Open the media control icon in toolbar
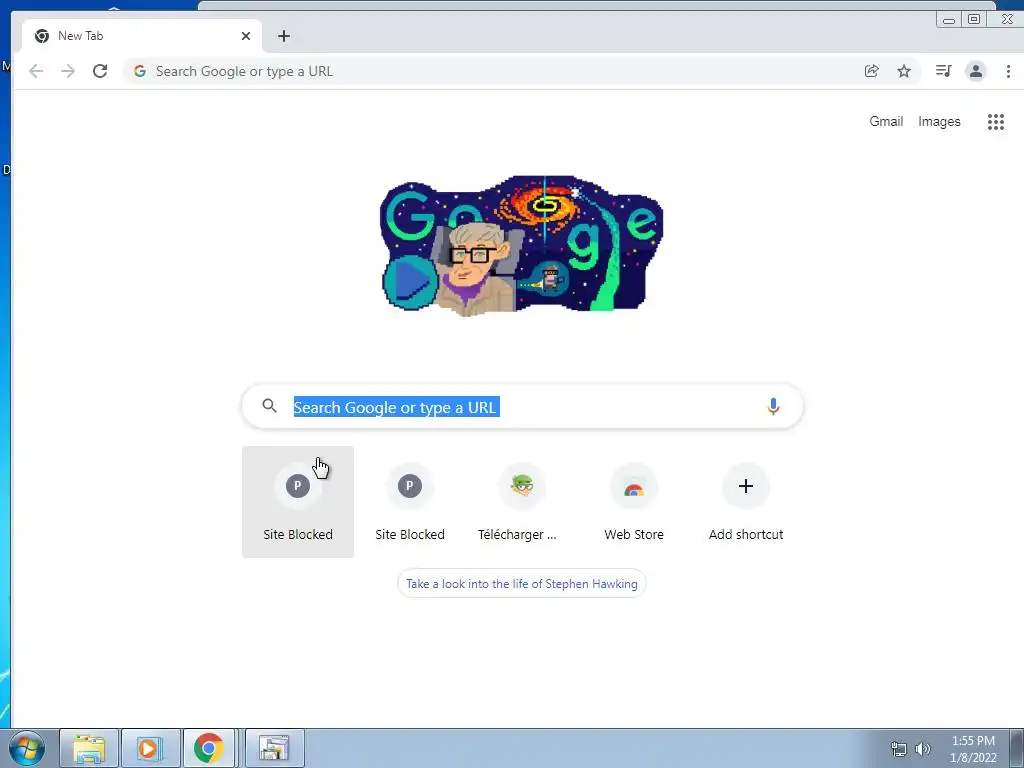 pyautogui.click(x=943, y=71)
